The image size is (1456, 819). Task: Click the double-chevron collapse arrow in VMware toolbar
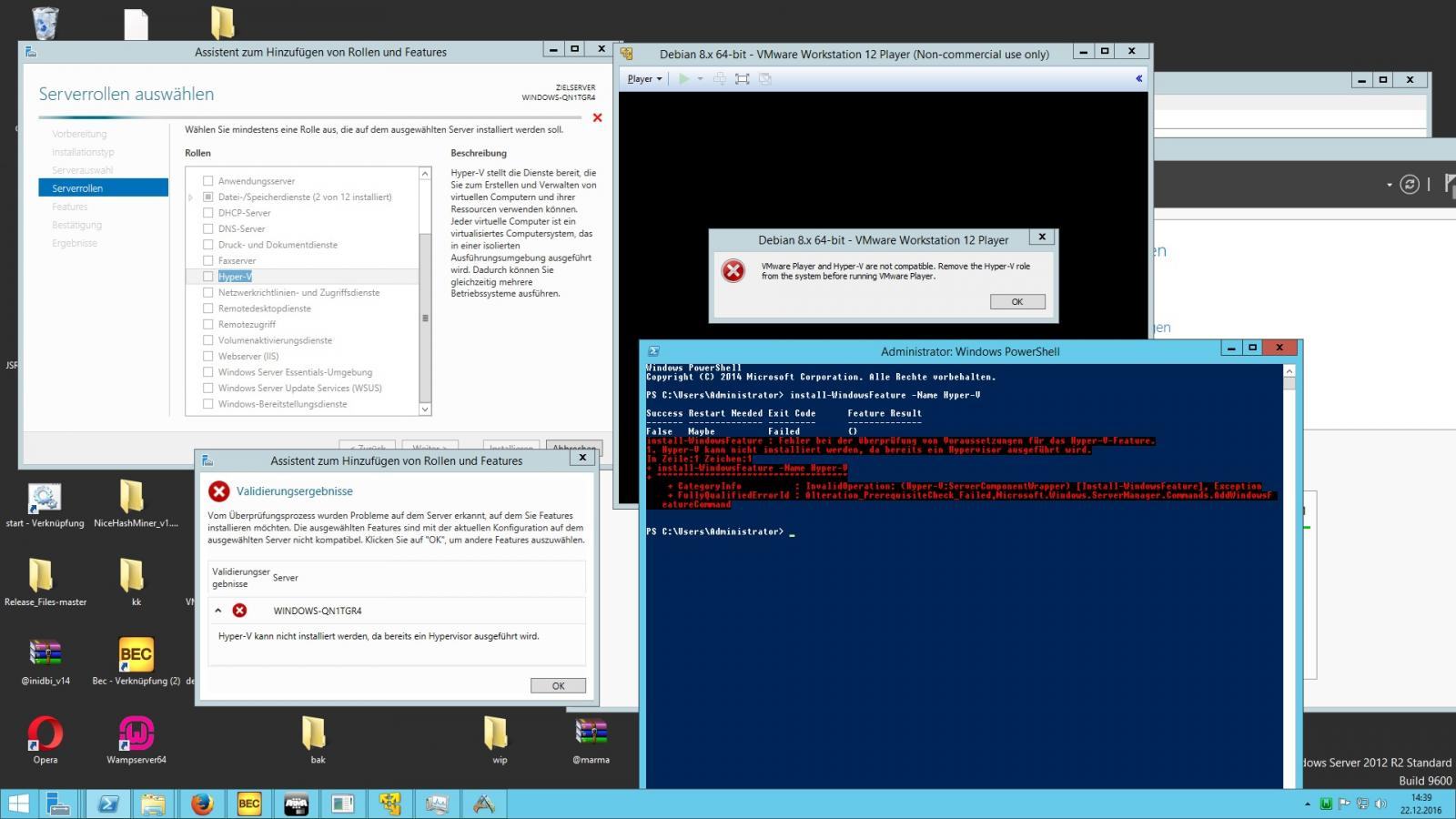tap(1138, 79)
